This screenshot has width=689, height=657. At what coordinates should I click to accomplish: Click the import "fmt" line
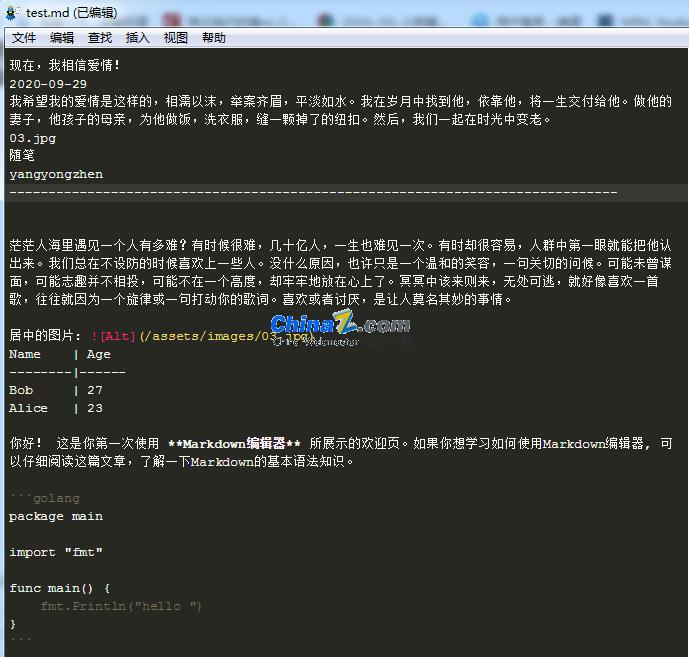coord(56,552)
